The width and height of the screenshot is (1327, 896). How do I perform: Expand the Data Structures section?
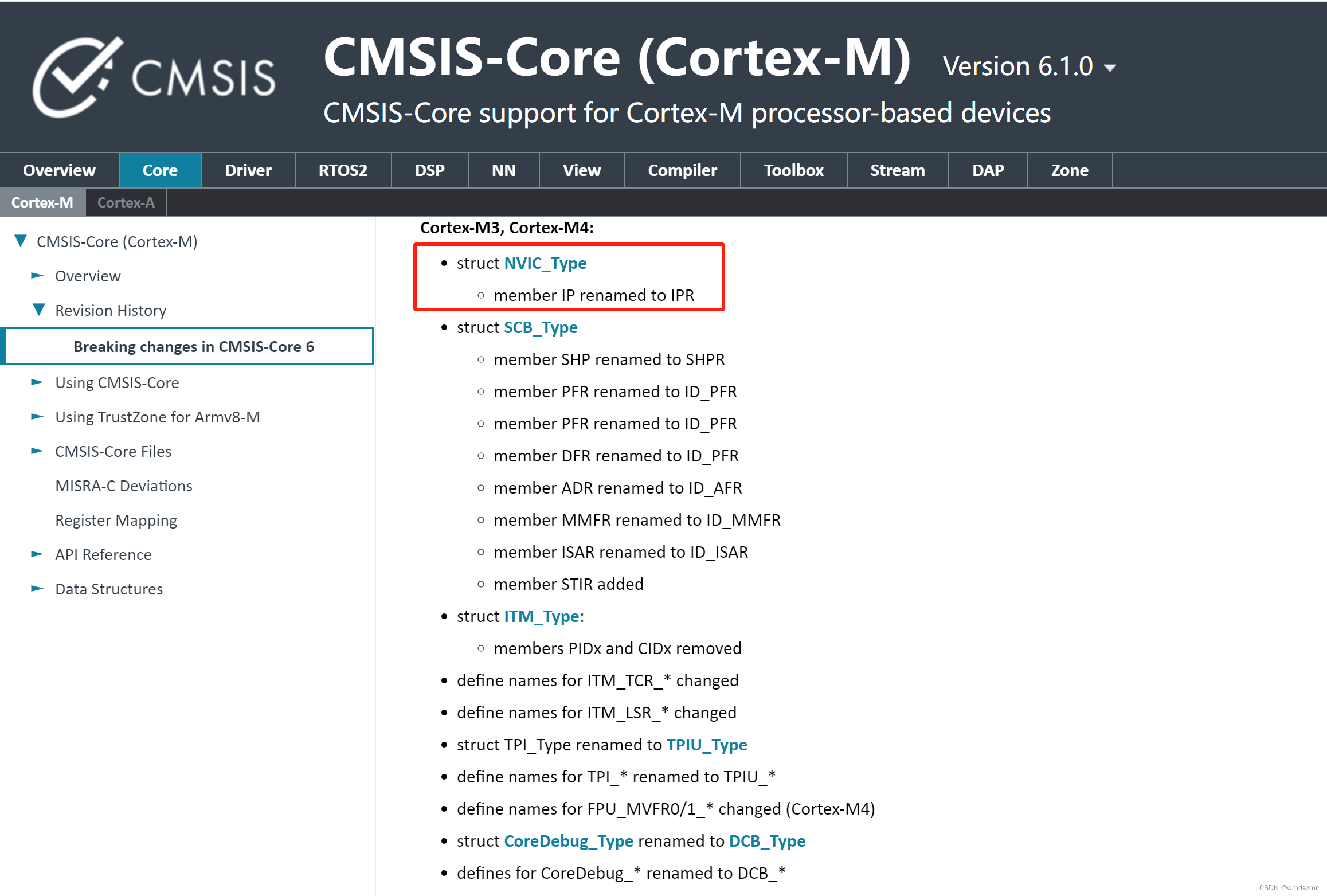[x=37, y=589]
